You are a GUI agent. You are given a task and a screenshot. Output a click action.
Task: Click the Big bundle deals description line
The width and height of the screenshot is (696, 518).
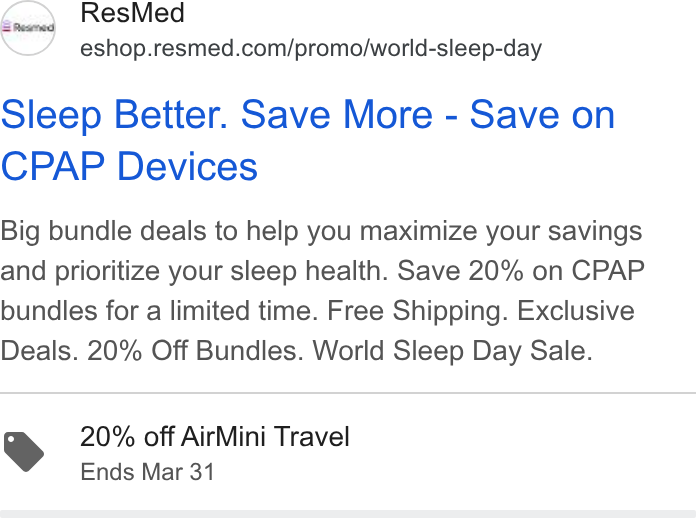pyautogui.click(x=321, y=231)
